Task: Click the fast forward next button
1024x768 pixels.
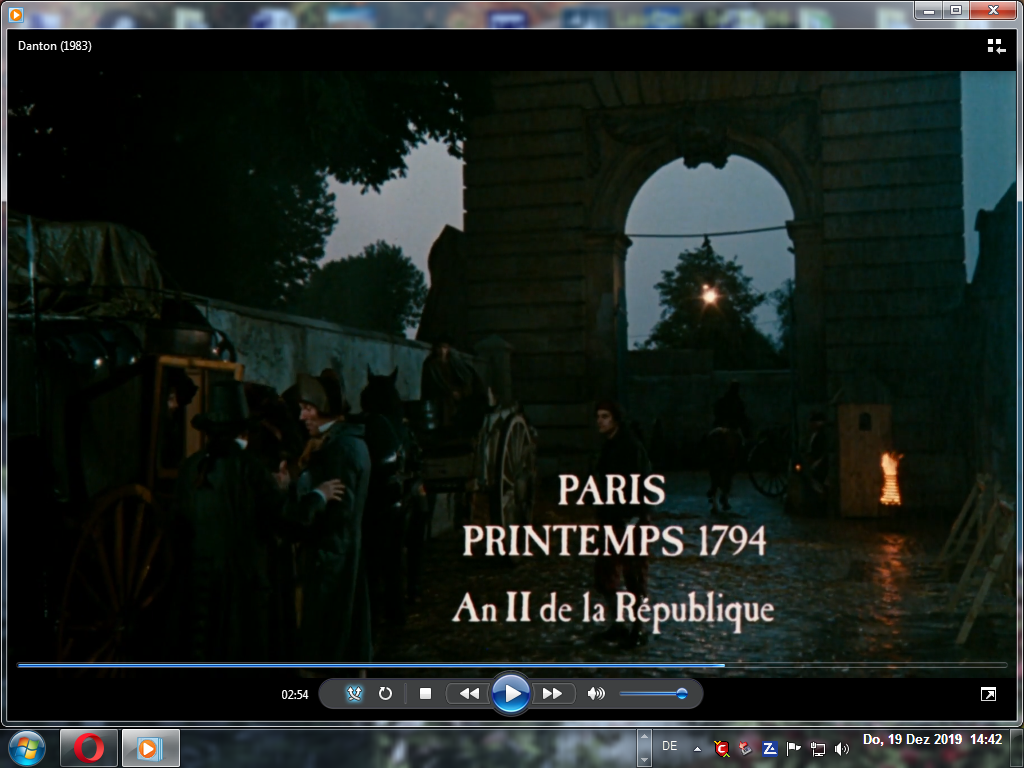Action: click(x=552, y=693)
